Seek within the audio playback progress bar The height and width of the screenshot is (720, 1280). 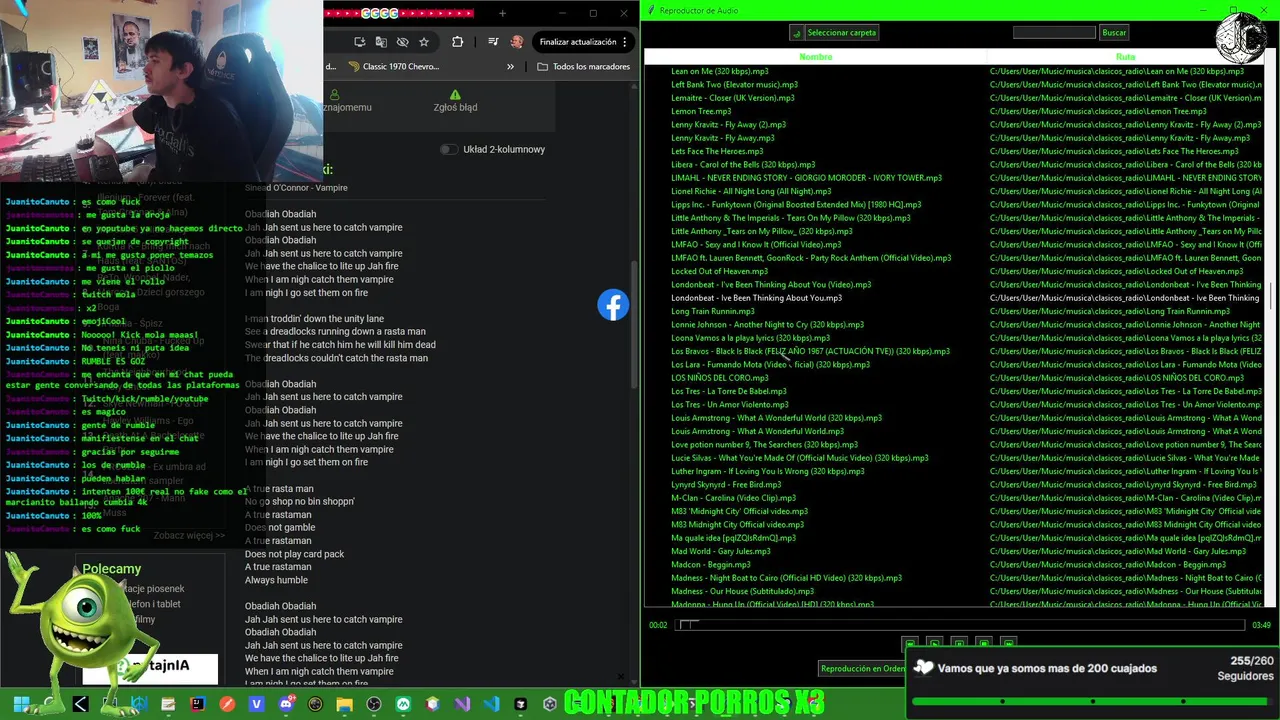pyautogui.click(x=960, y=625)
